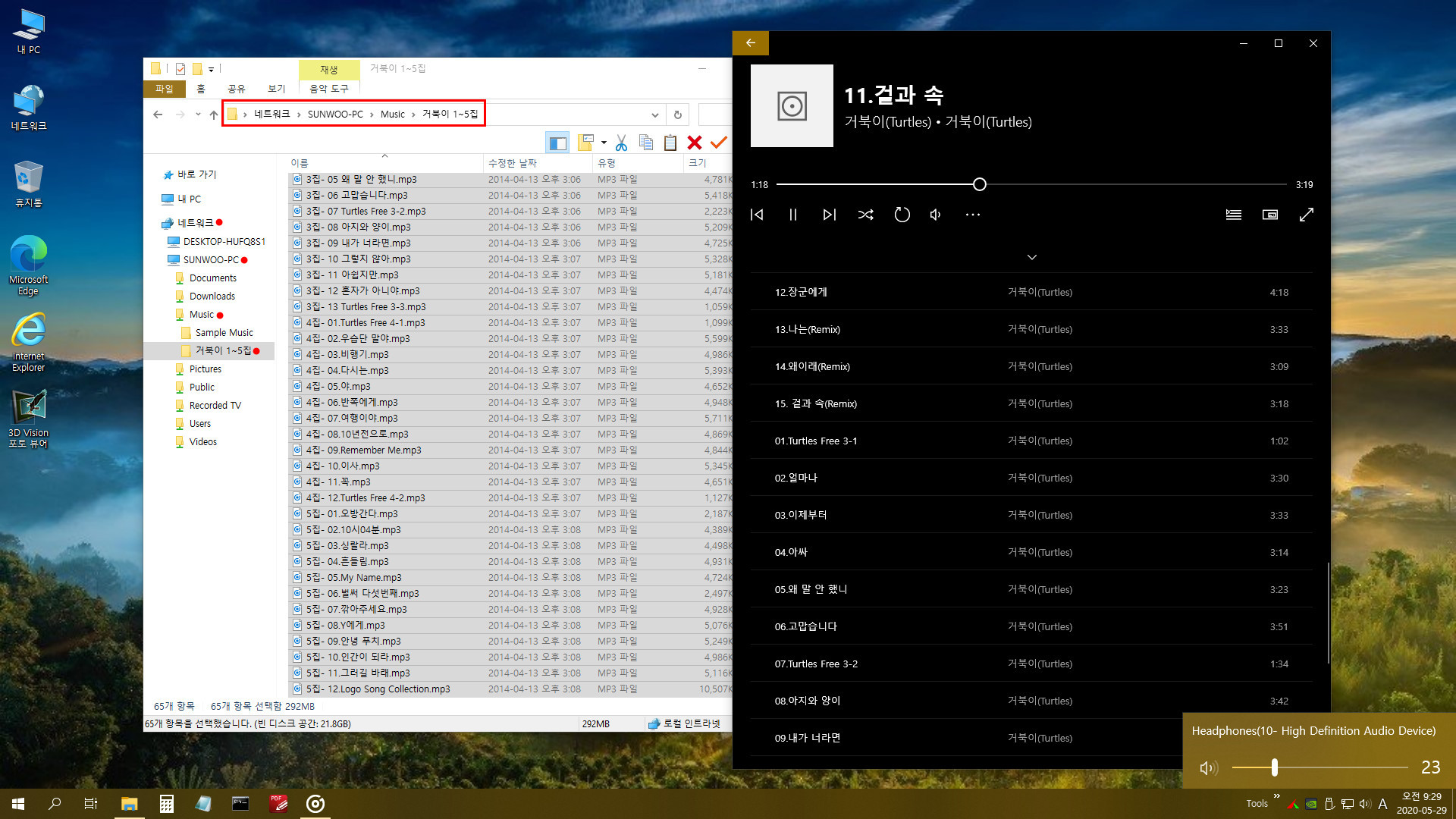The image size is (1456, 819).
Task: Expand the now playing panel chevron
Action: 1032,256
